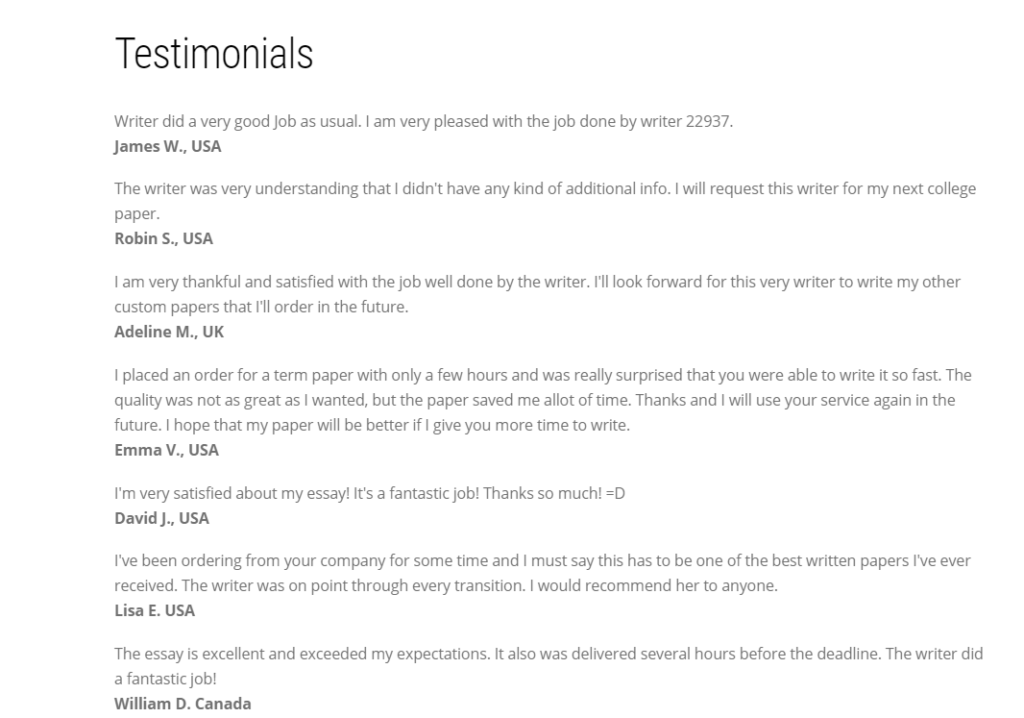Click the testimonial mentioning custom papers
The width and height of the screenshot is (1024, 718).
[537, 295]
